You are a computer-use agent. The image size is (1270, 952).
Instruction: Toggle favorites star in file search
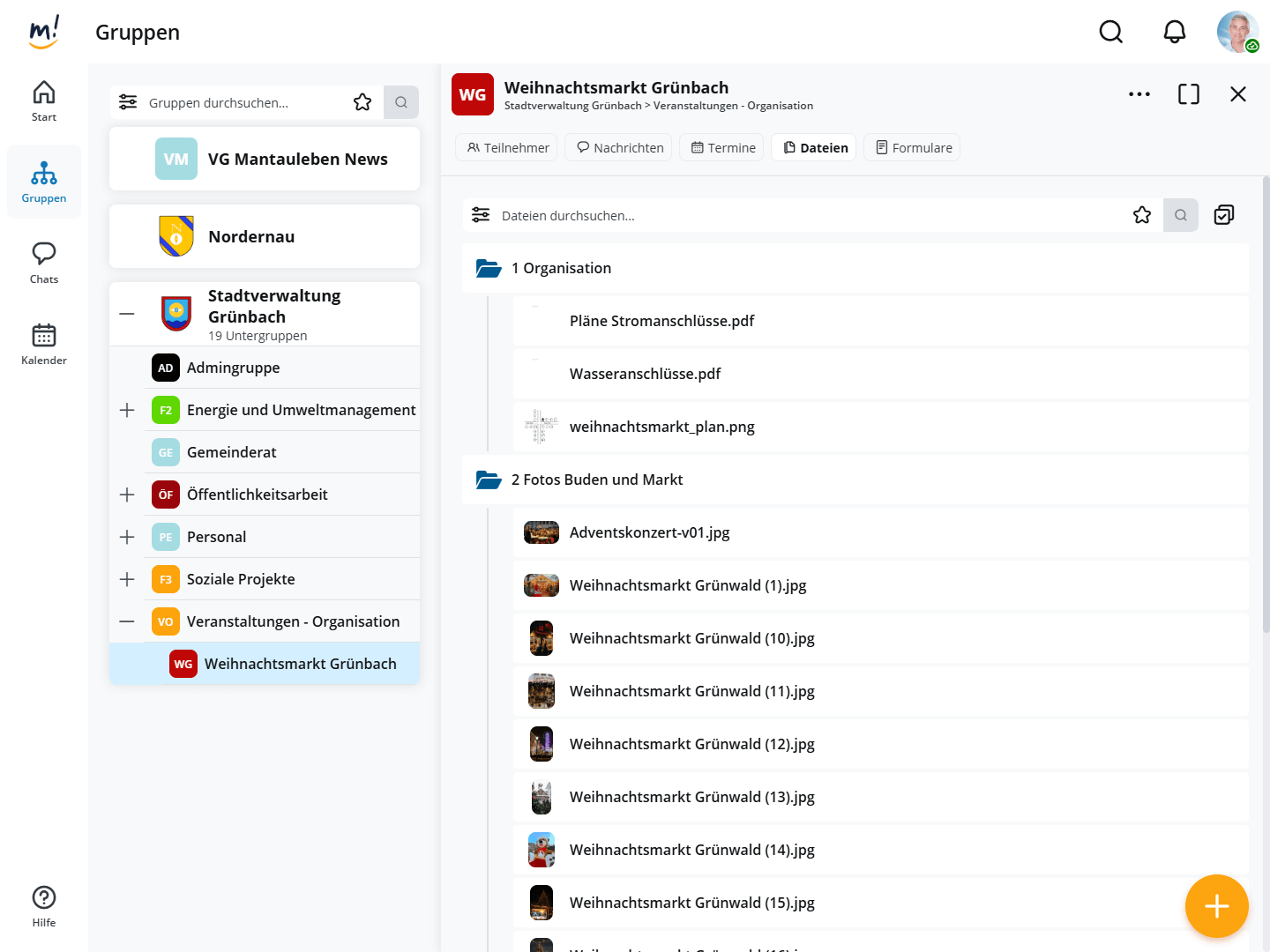coord(1142,215)
